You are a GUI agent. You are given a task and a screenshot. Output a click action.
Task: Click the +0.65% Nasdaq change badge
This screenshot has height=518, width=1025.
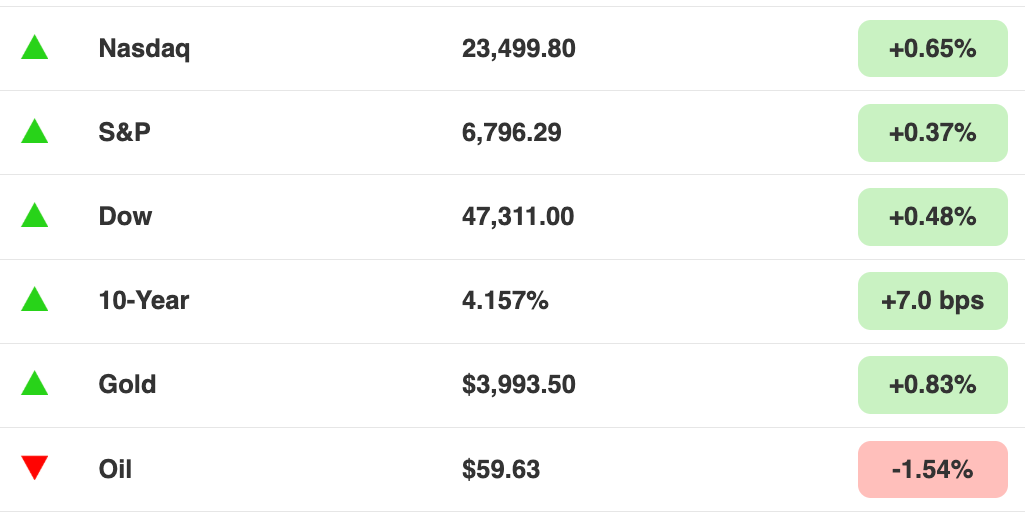(933, 48)
